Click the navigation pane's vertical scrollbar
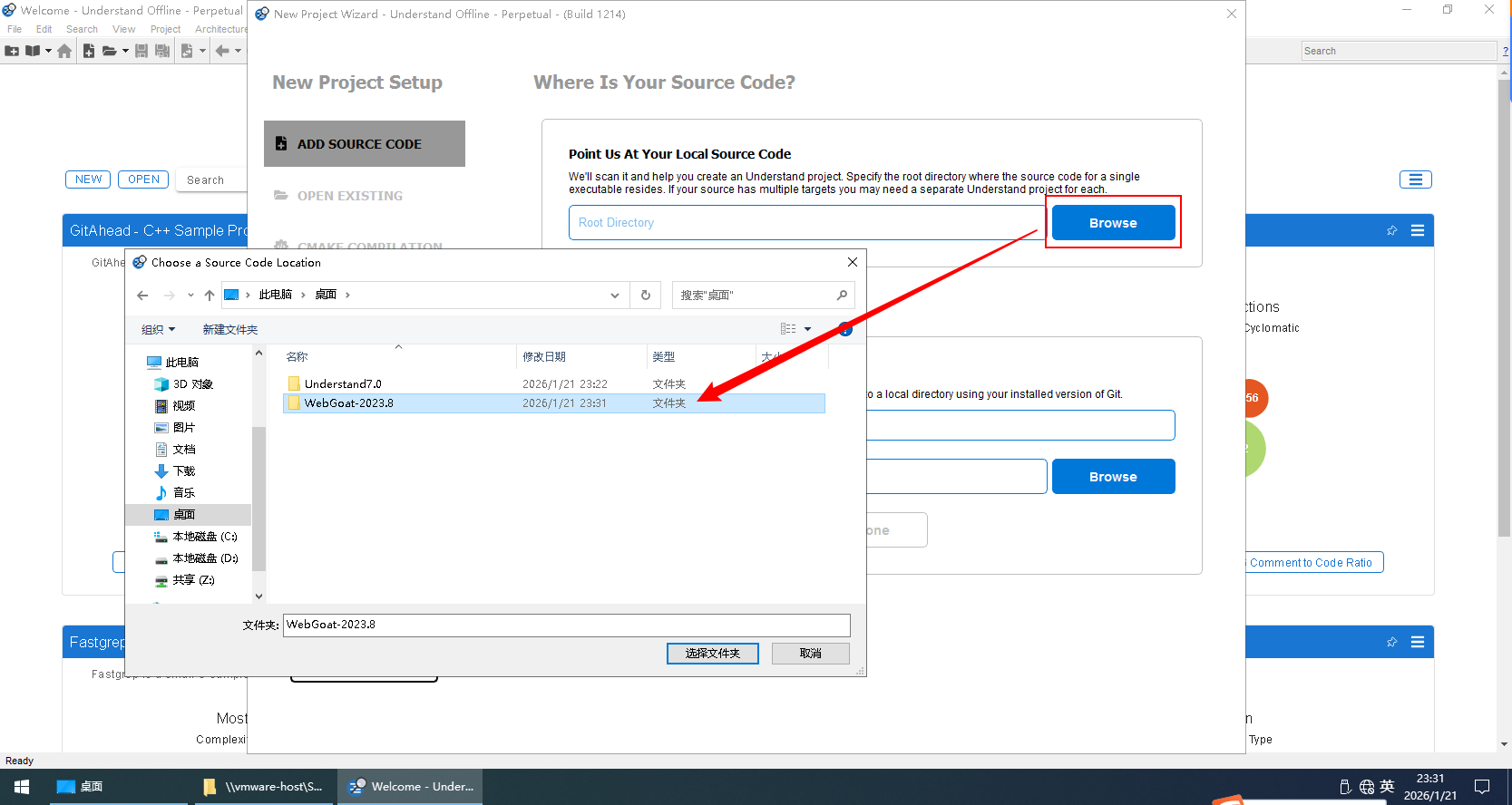This screenshot has height=805, width=1512. (259, 499)
